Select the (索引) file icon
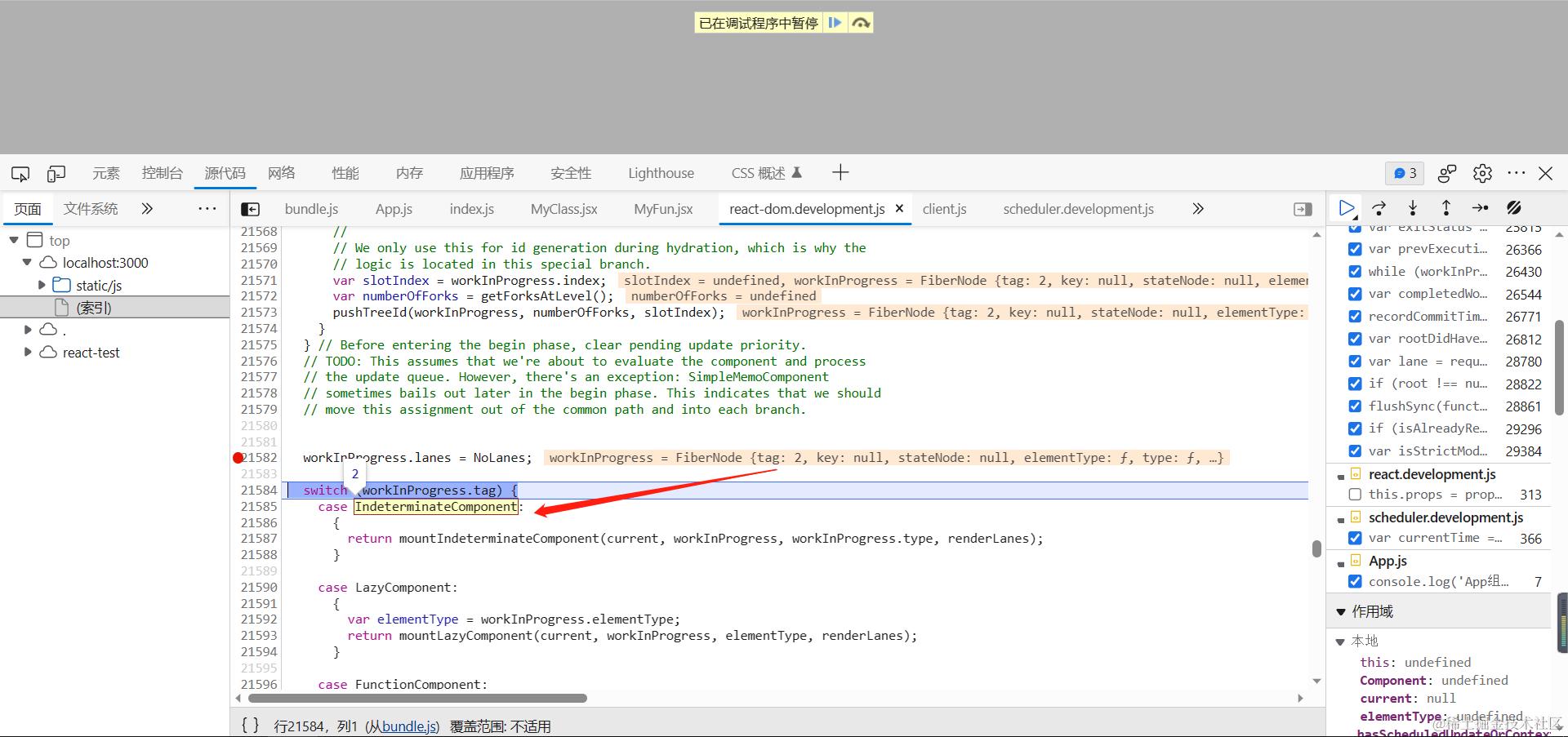The width and height of the screenshot is (1568, 737). click(x=61, y=308)
